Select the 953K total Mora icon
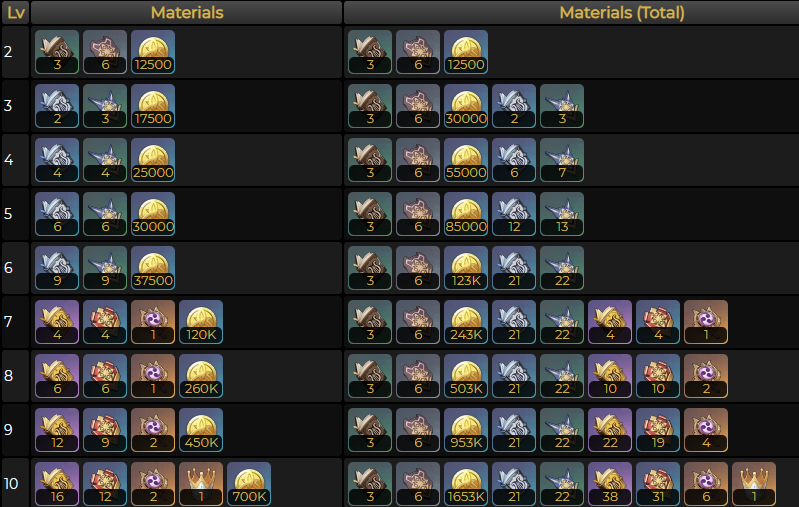The height and width of the screenshot is (507, 799). (x=466, y=430)
